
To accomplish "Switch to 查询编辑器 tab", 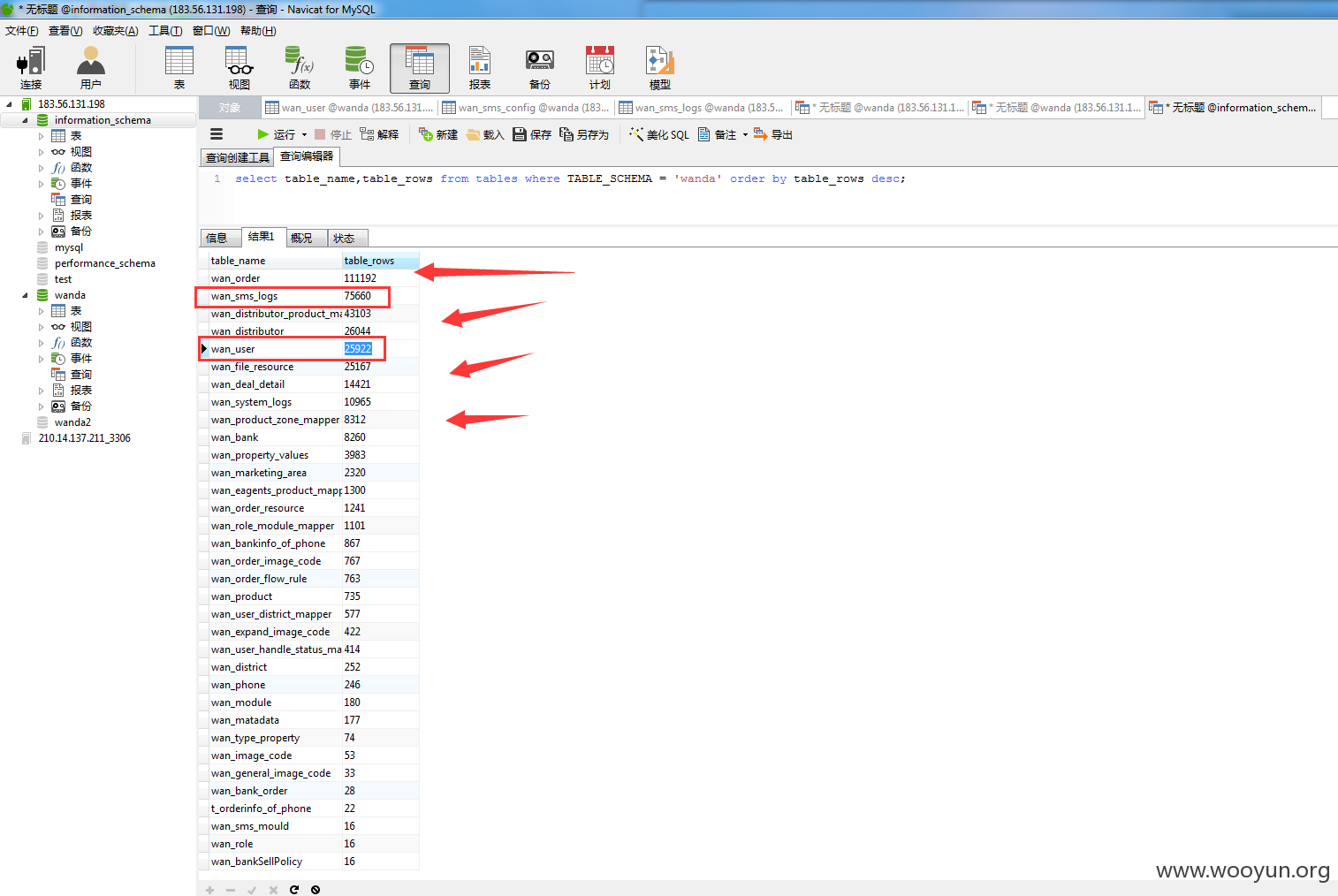I will (x=307, y=156).
